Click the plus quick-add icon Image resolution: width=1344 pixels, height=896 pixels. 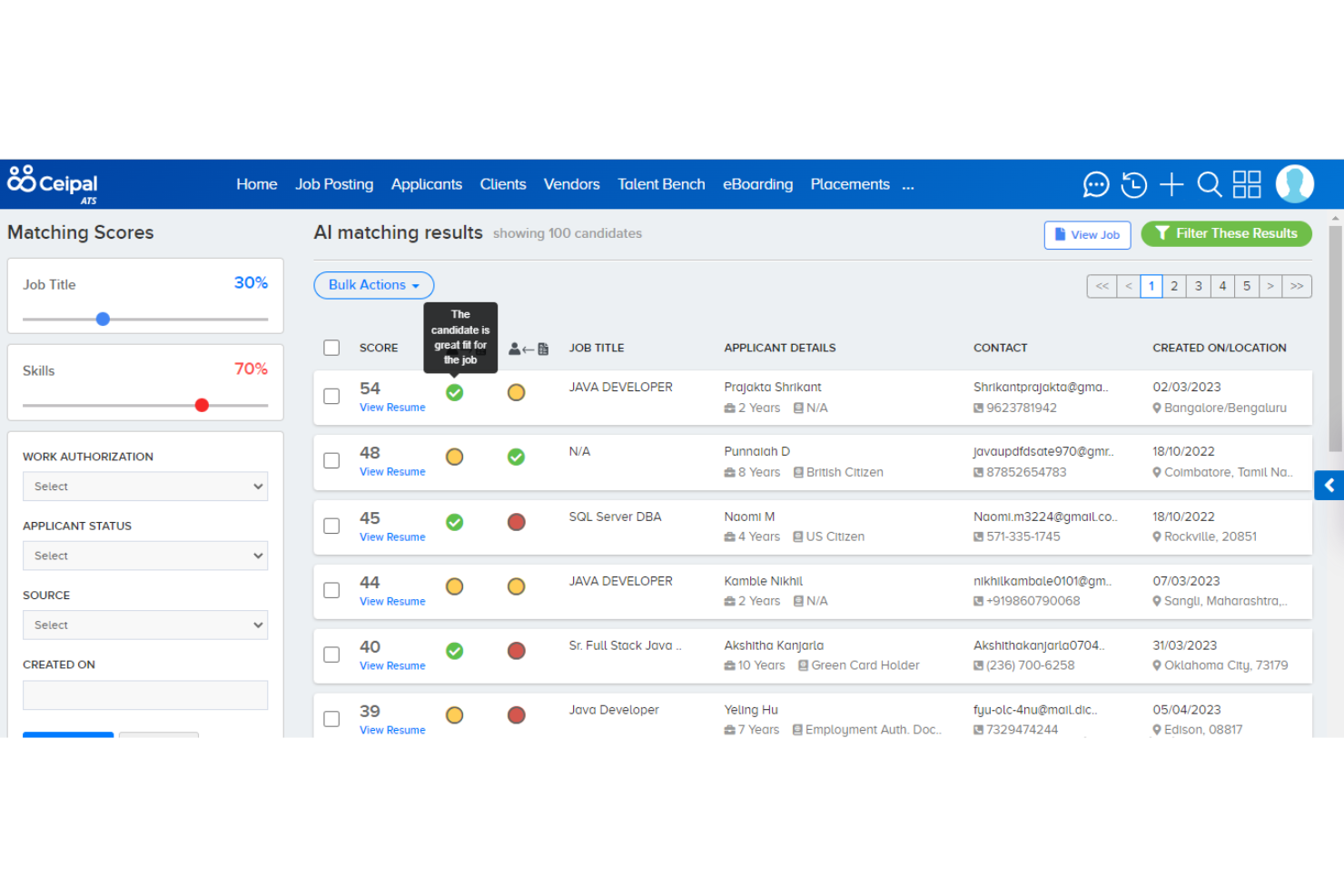click(1171, 185)
